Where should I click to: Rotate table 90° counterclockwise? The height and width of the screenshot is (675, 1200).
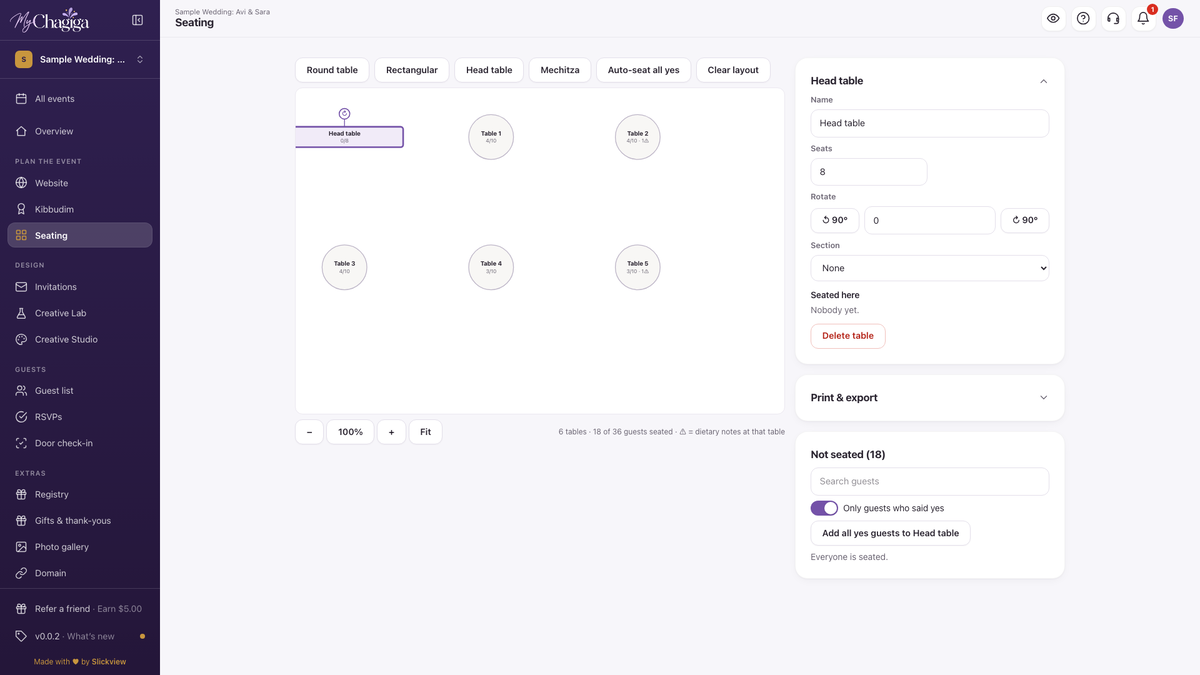(x=835, y=220)
